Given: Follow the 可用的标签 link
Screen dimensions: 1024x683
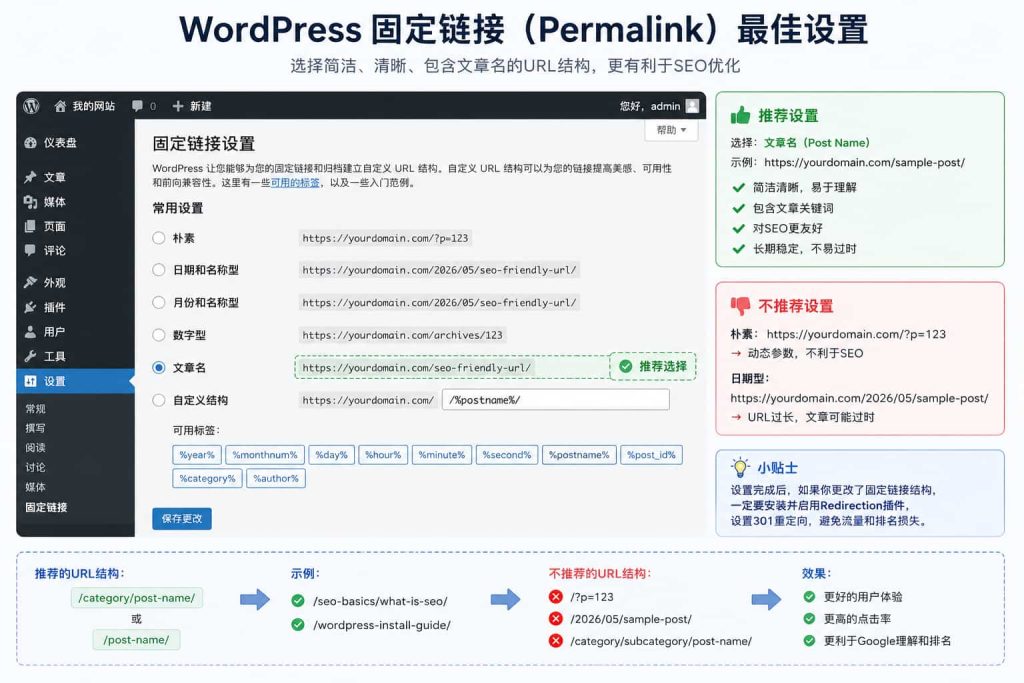Looking at the screenshot, I should click(x=295, y=183).
